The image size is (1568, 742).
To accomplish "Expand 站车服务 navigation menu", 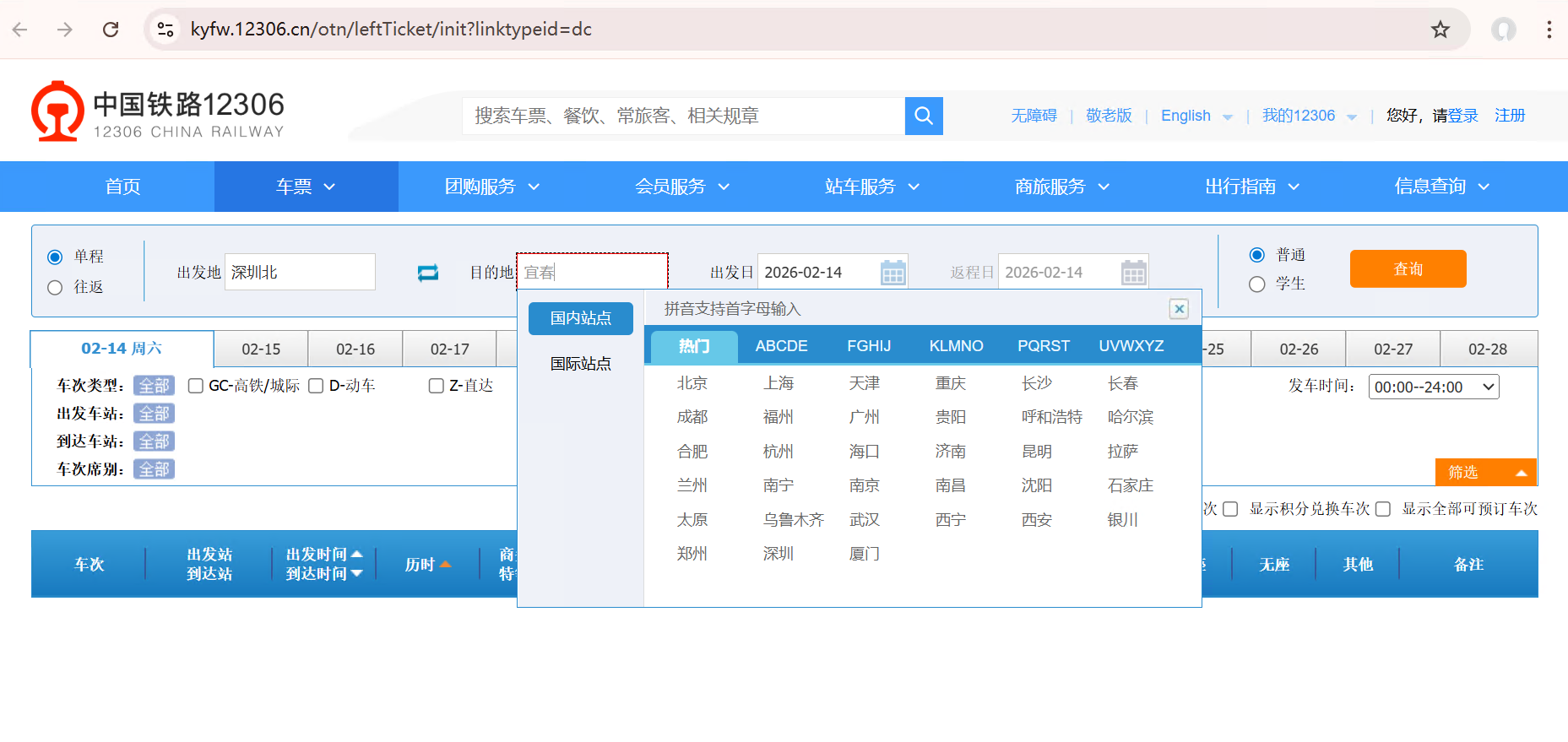I will pos(872,187).
